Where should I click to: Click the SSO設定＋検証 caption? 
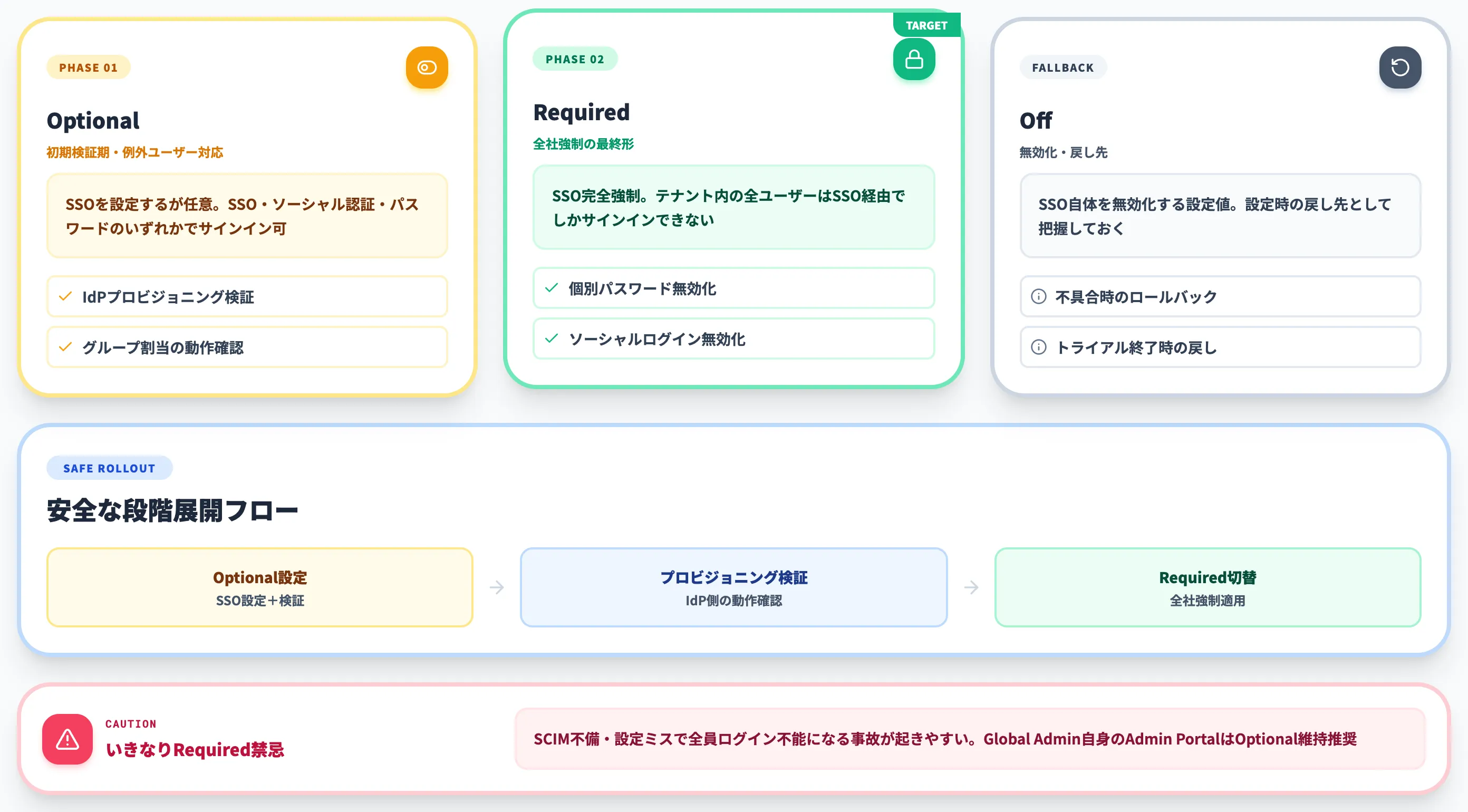pyautogui.click(x=260, y=601)
